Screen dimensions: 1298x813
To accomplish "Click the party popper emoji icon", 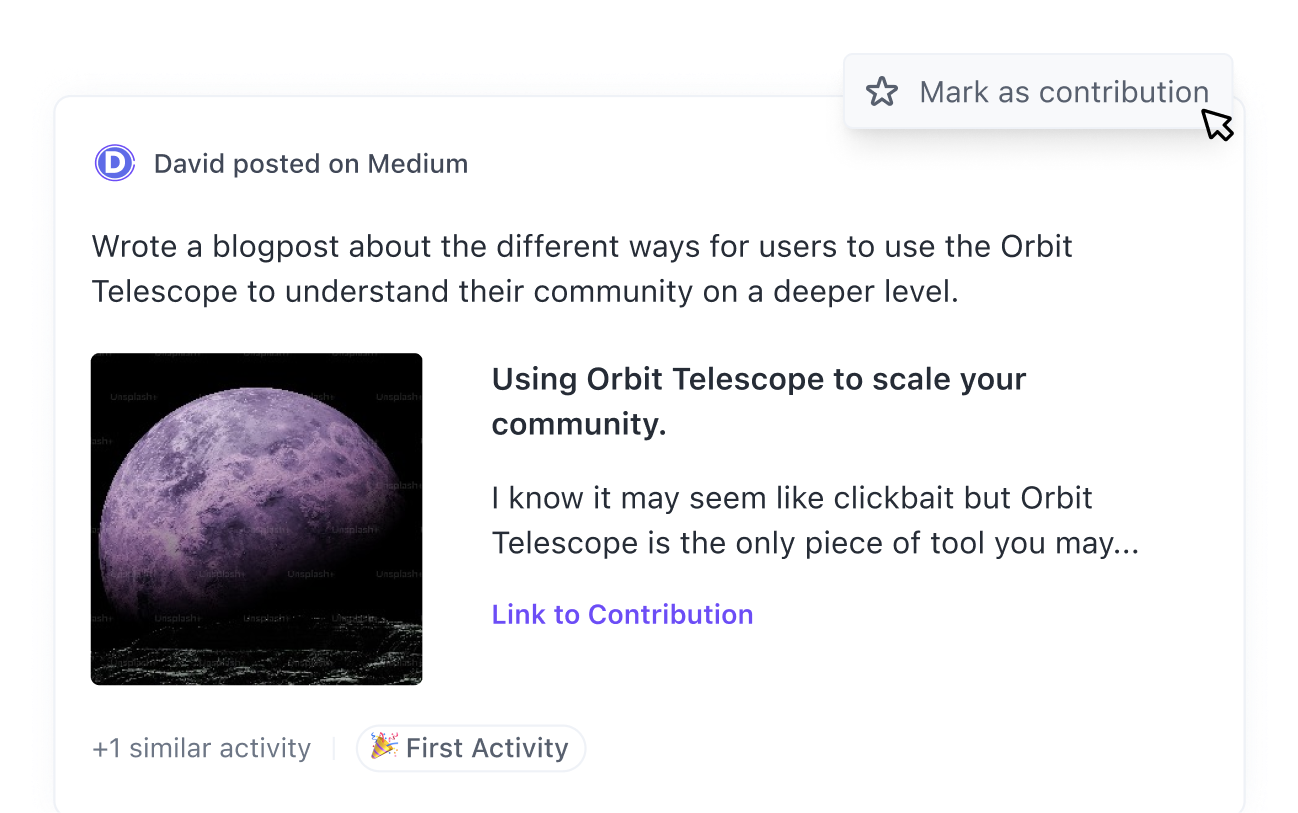I will click(x=383, y=746).
